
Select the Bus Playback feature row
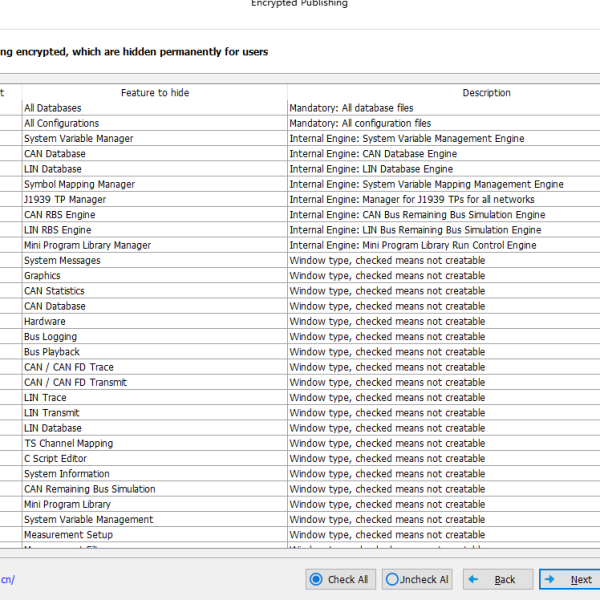pos(52,352)
